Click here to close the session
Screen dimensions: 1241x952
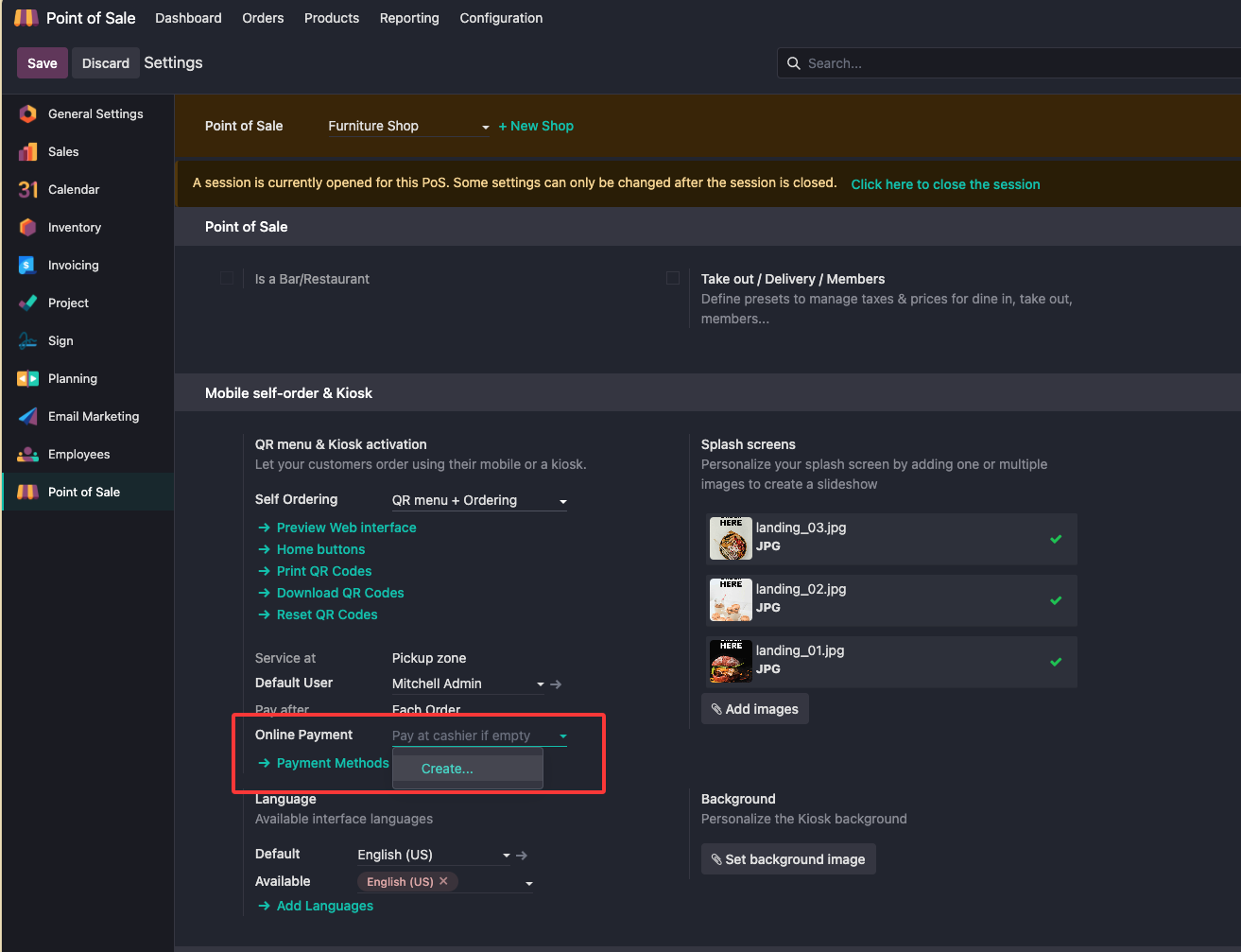(945, 184)
